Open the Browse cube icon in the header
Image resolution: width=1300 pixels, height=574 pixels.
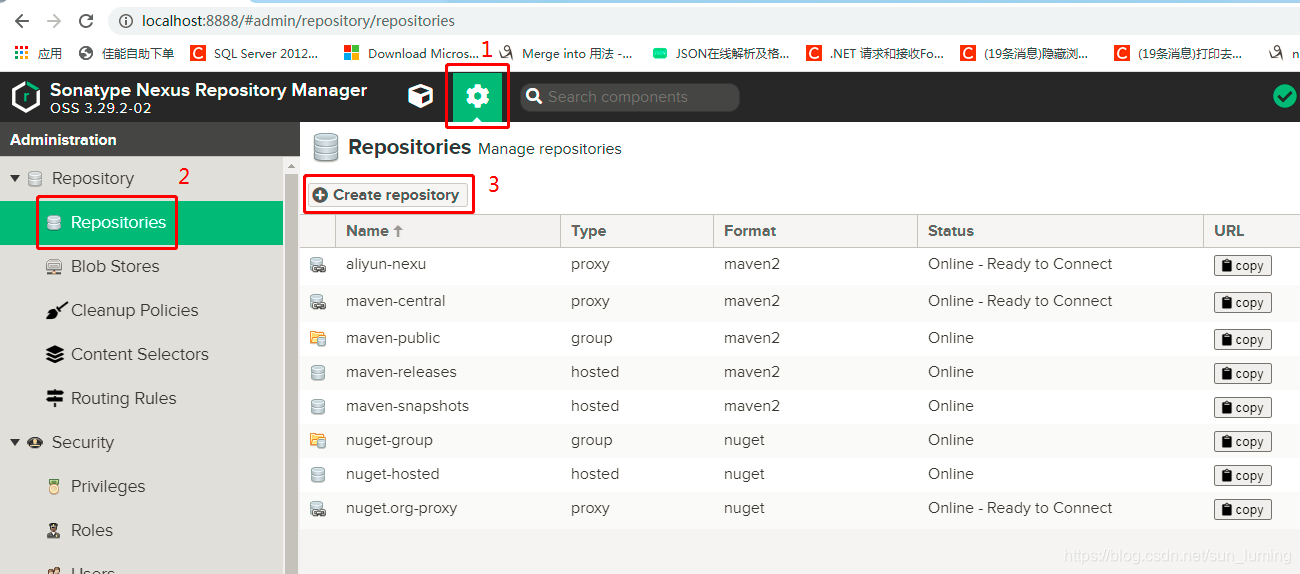tap(421, 96)
